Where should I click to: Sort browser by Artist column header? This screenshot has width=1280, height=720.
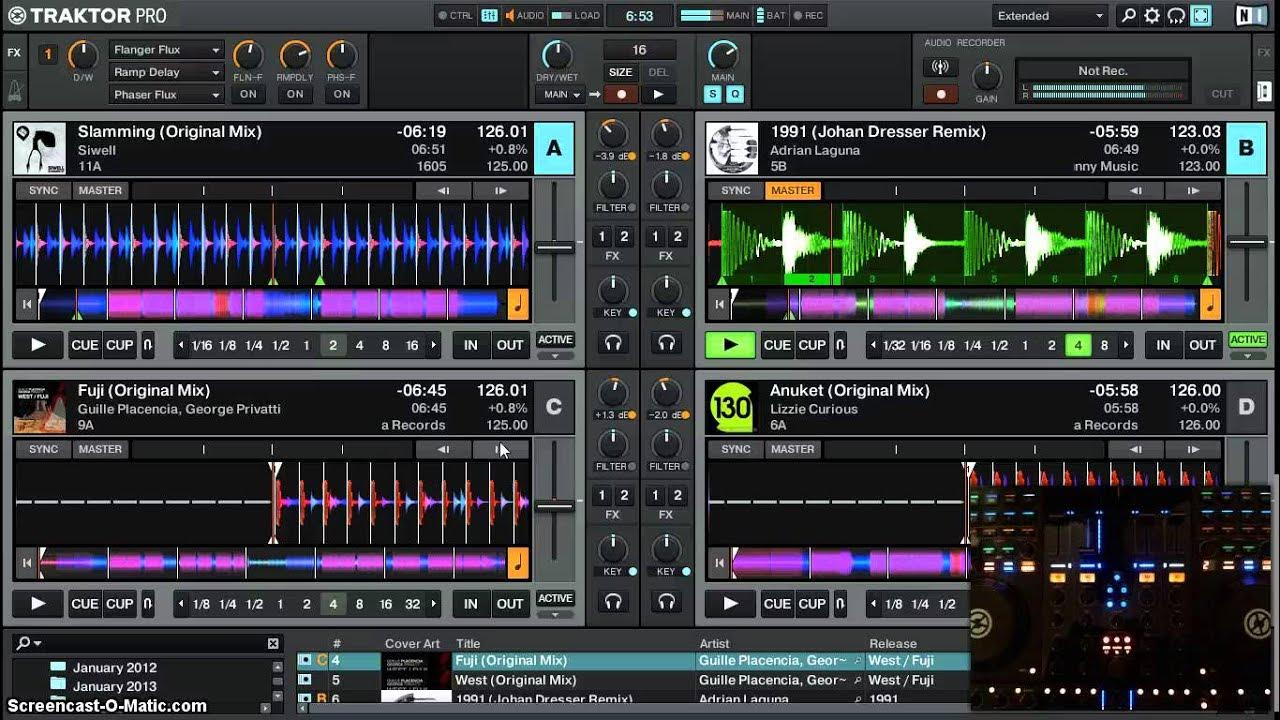[x=714, y=643]
